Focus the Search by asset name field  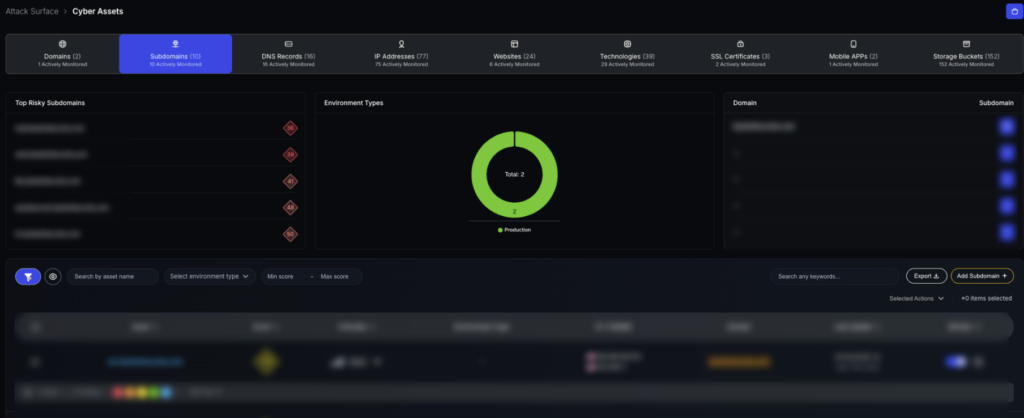[x=113, y=276]
